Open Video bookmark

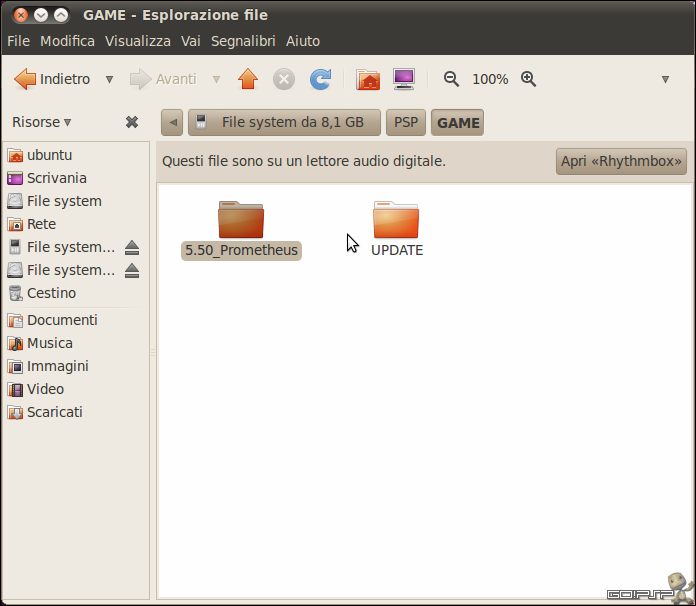(45, 390)
